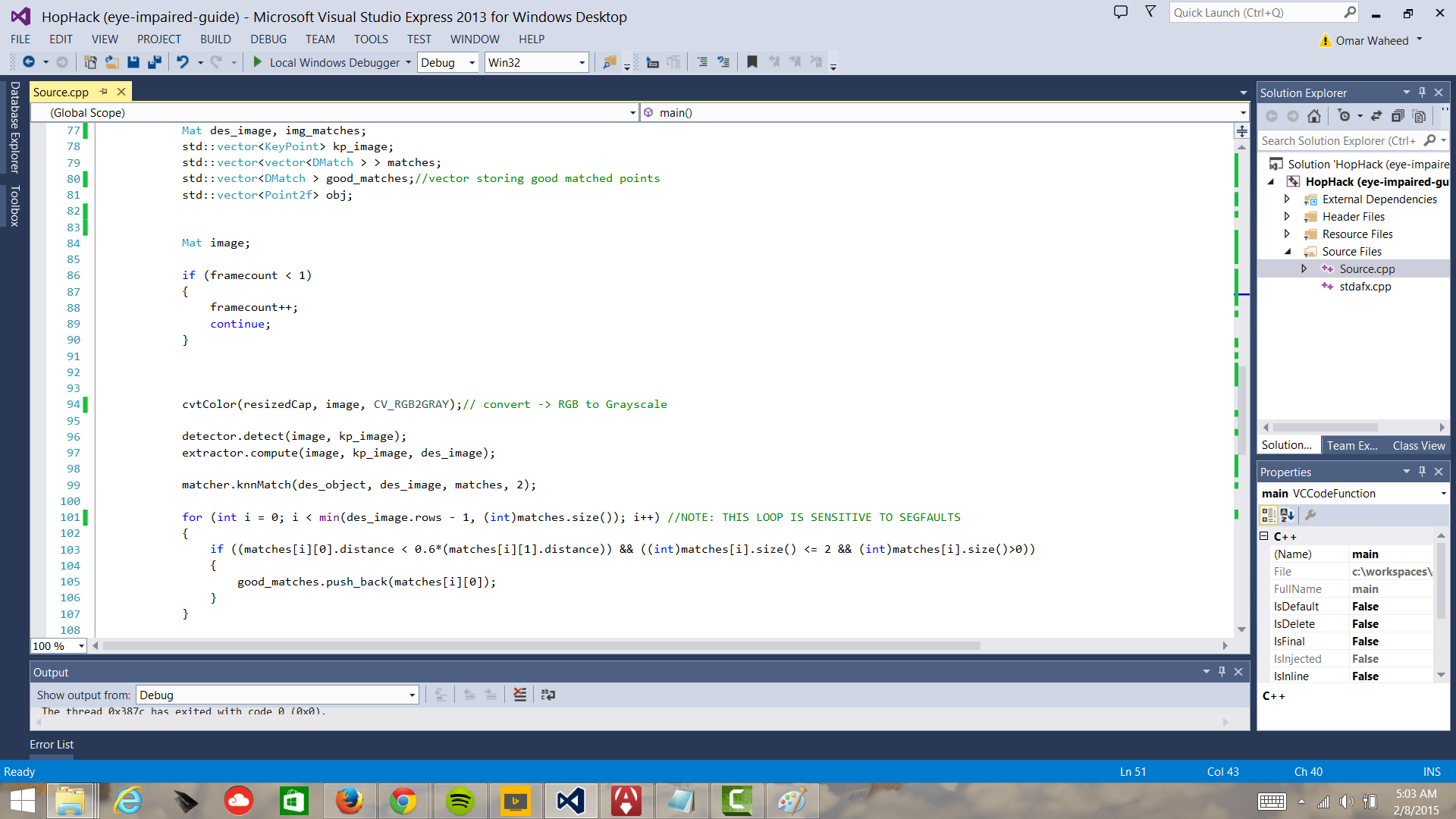The width and height of the screenshot is (1456, 819).
Task: Open the Error List panel
Action: coord(52,745)
